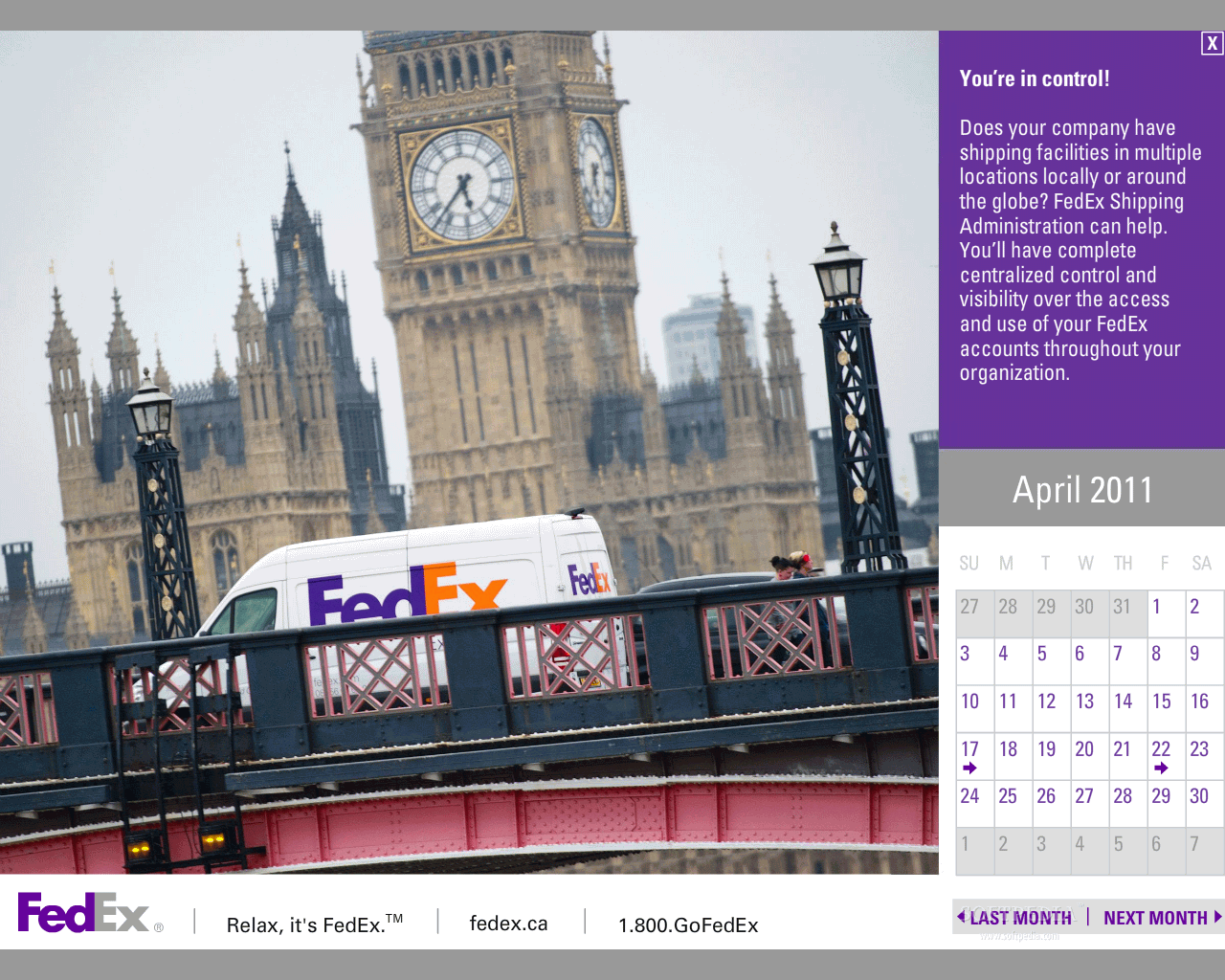1225x980 pixels.
Task: Select April 30 in the calendar
Action: click(1205, 803)
